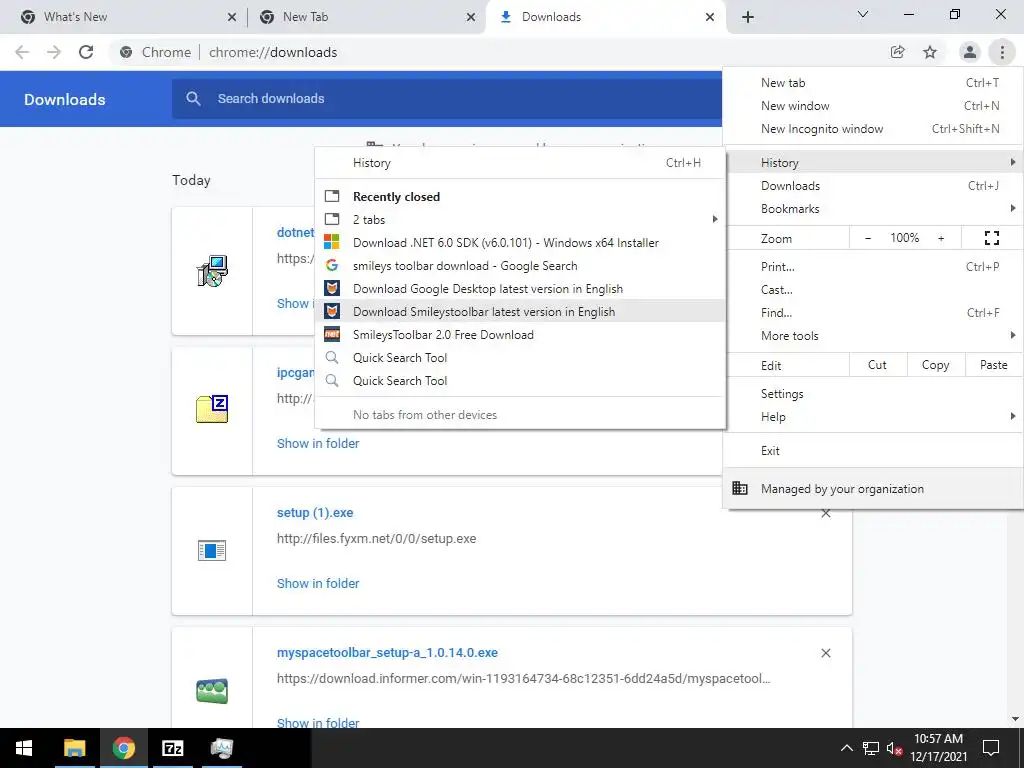This screenshot has width=1024, height=768.
Task: Click the setup (1).exe file icon
Action: [212, 551]
